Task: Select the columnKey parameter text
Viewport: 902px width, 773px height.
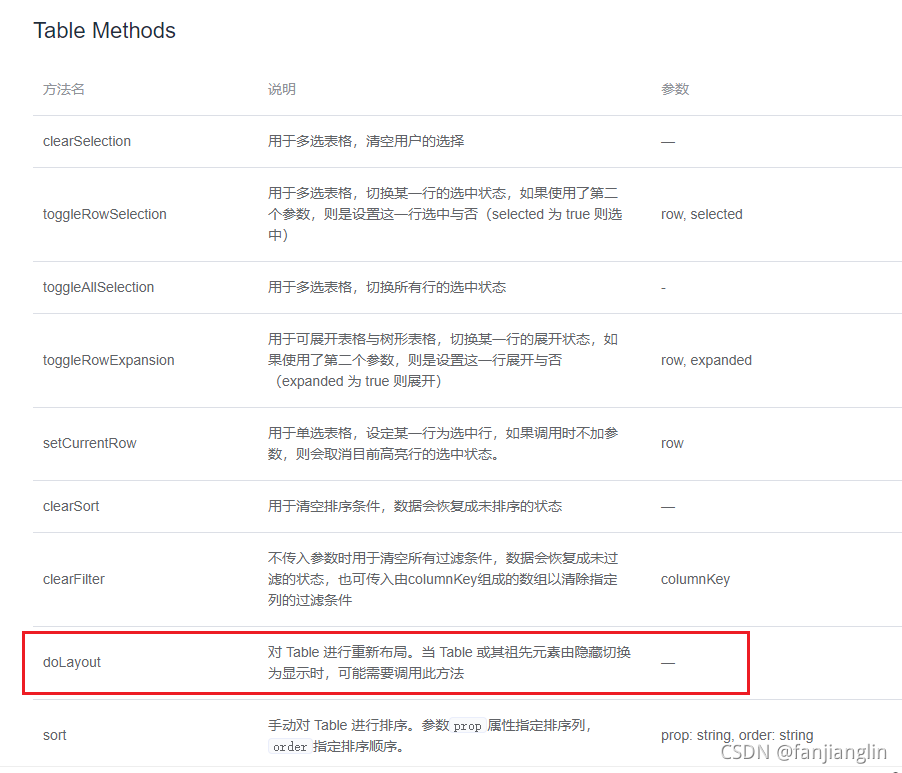Action: 695,579
